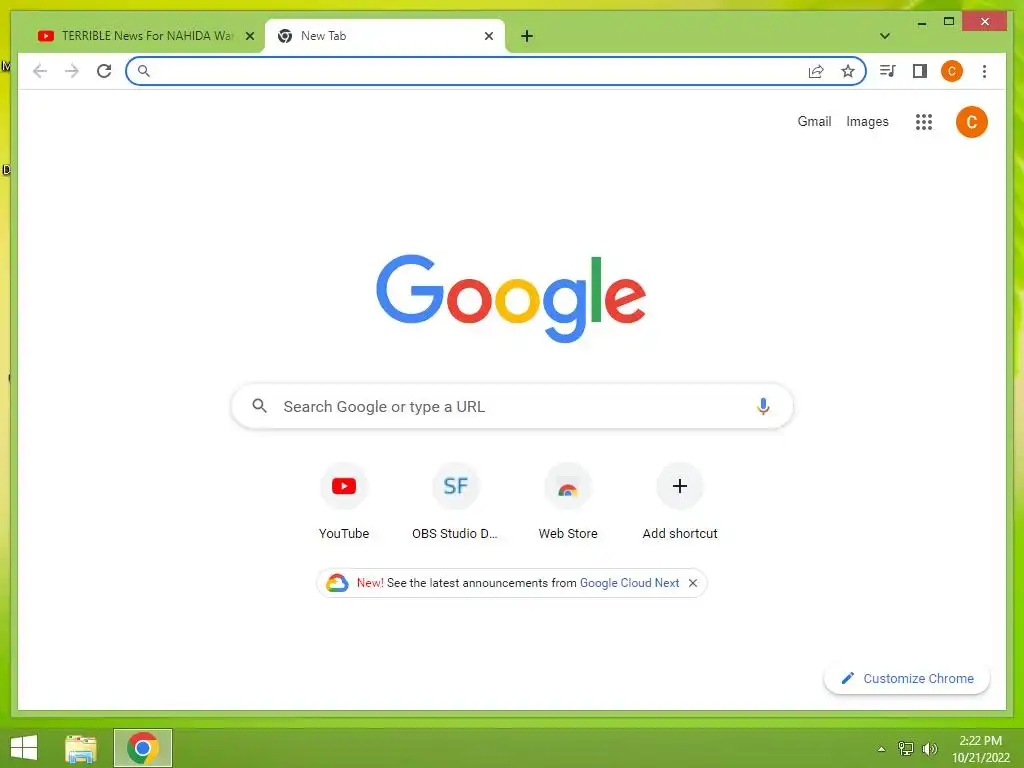Click the Chrome taskbar icon
Screen dimensions: 1024x768
pyautogui.click(x=143, y=748)
